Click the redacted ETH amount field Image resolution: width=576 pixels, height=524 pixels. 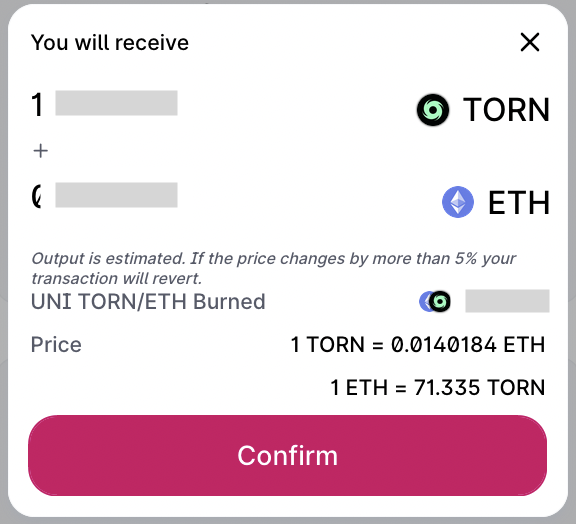point(116,195)
